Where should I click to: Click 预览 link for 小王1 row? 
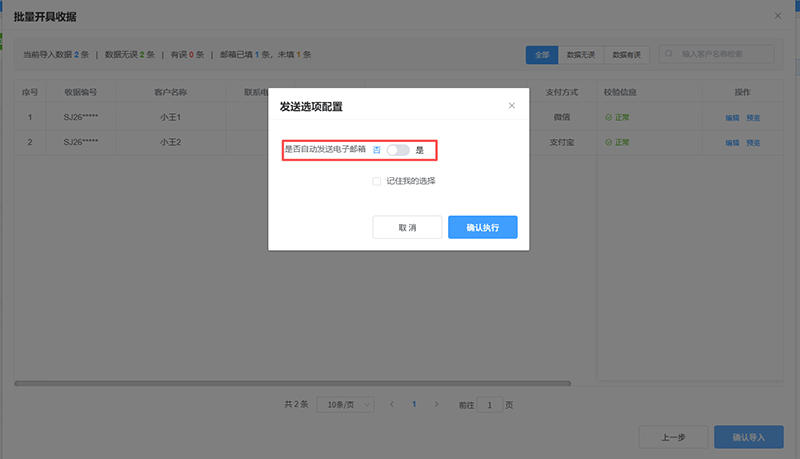click(753, 118)
